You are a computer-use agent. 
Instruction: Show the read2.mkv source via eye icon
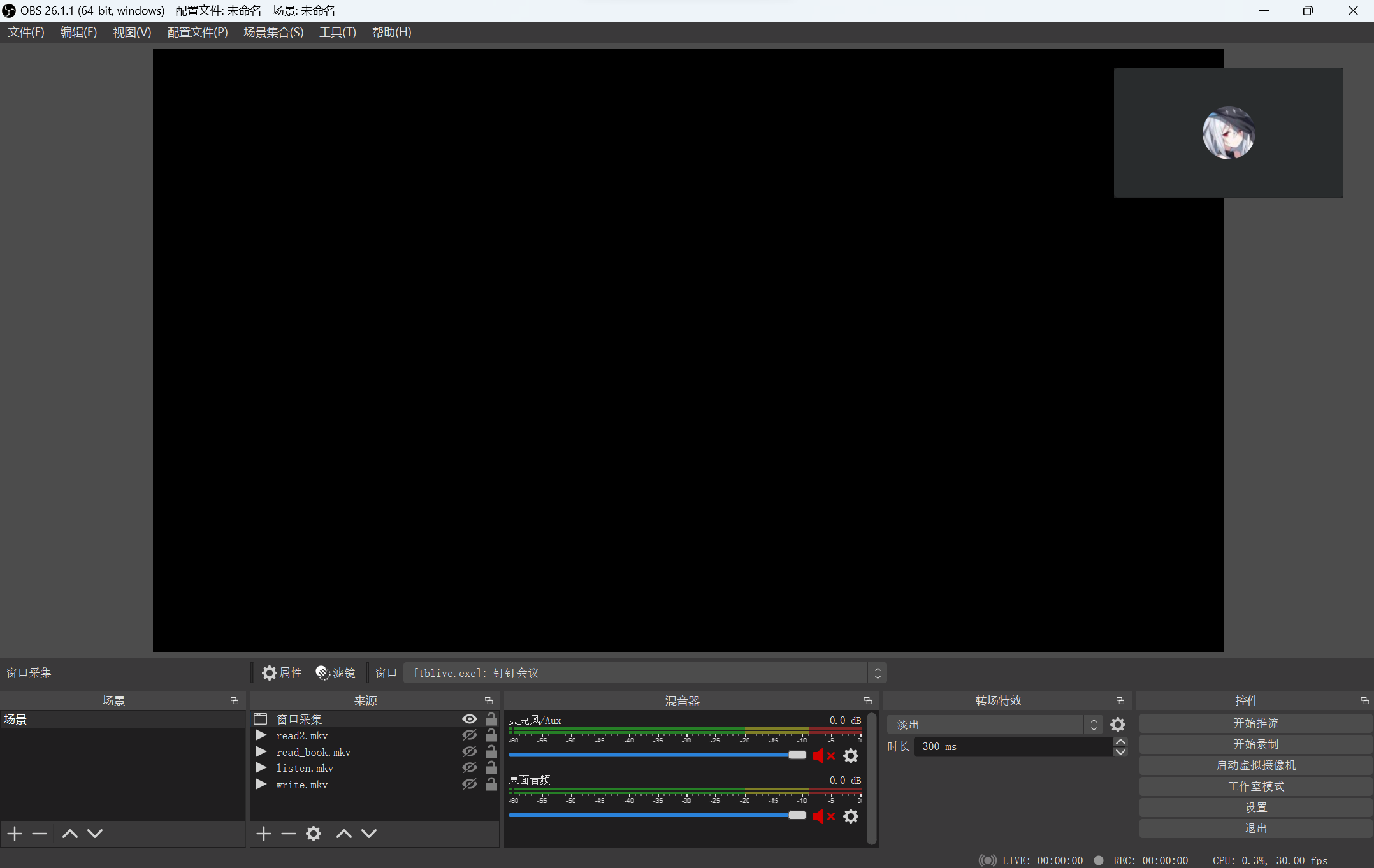coord(470,735)
